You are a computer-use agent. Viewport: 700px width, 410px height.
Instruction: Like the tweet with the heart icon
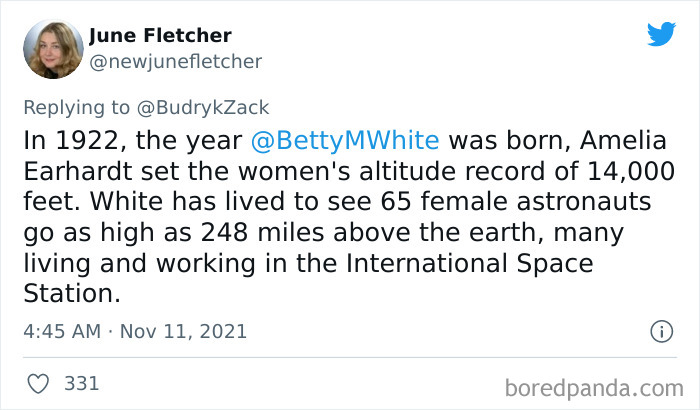[x=38, y=383]
